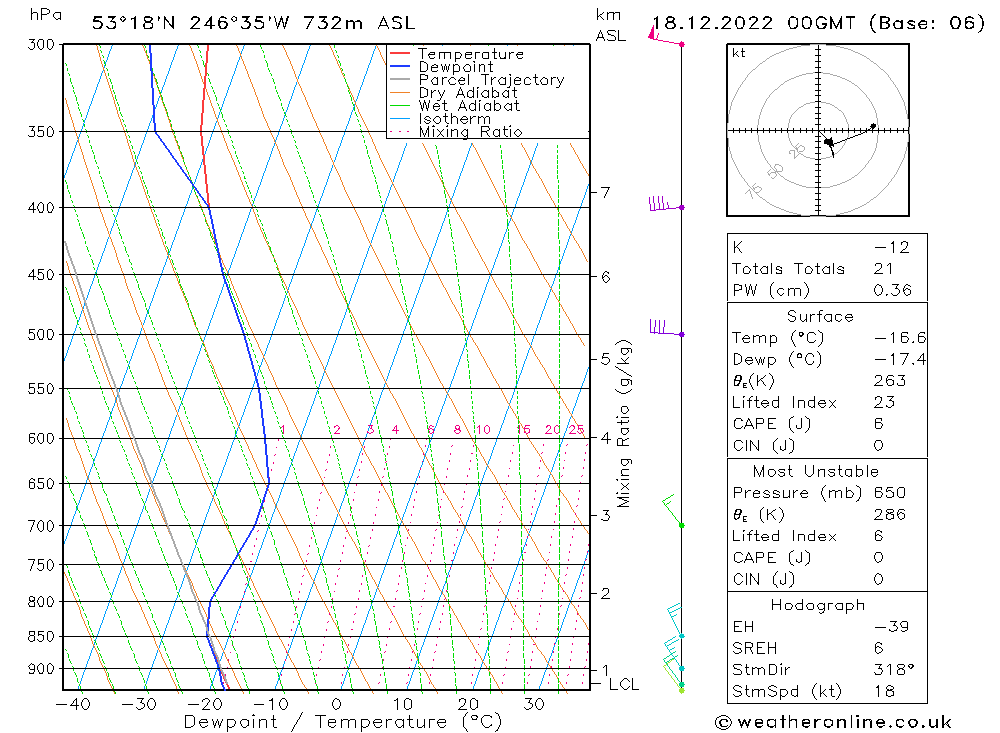Click the -40 temperature axis label
The image size is (1000, 733).
(x=73, y=704)
